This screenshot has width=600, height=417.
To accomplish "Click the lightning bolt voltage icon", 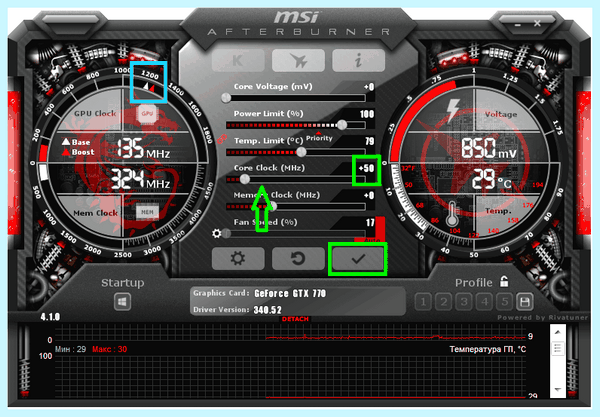I will pyautogui.click(x=453, y=109).
